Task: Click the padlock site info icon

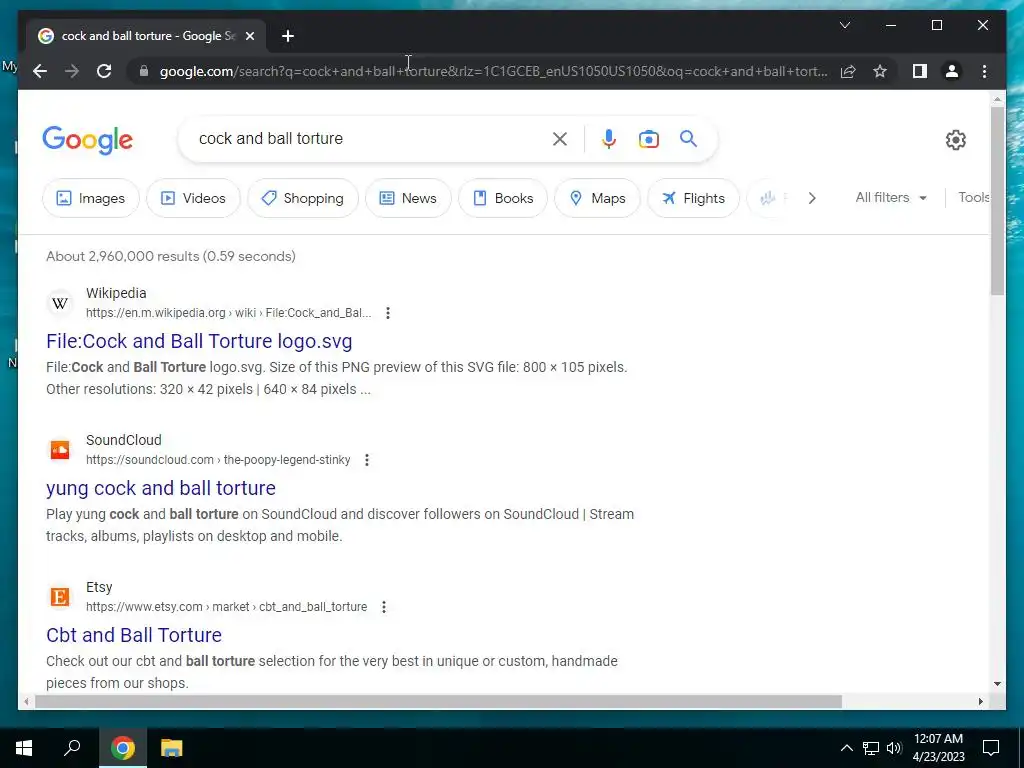Action: tap(144, 71)
